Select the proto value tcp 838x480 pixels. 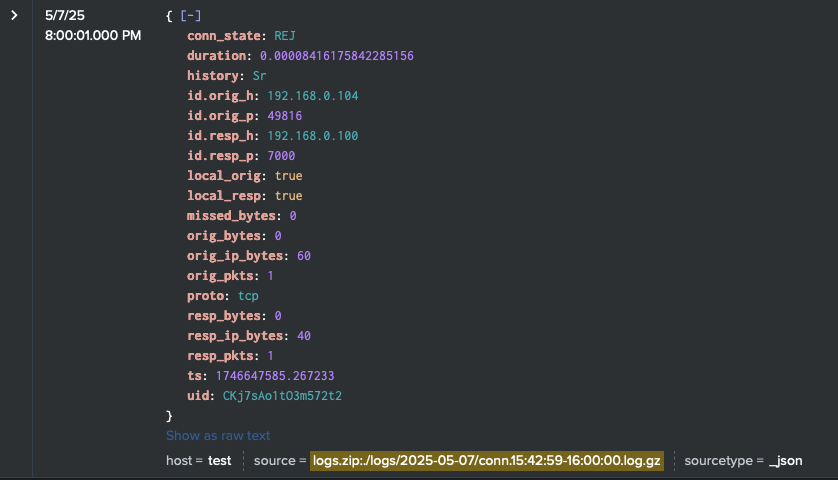tap(249, 296)
